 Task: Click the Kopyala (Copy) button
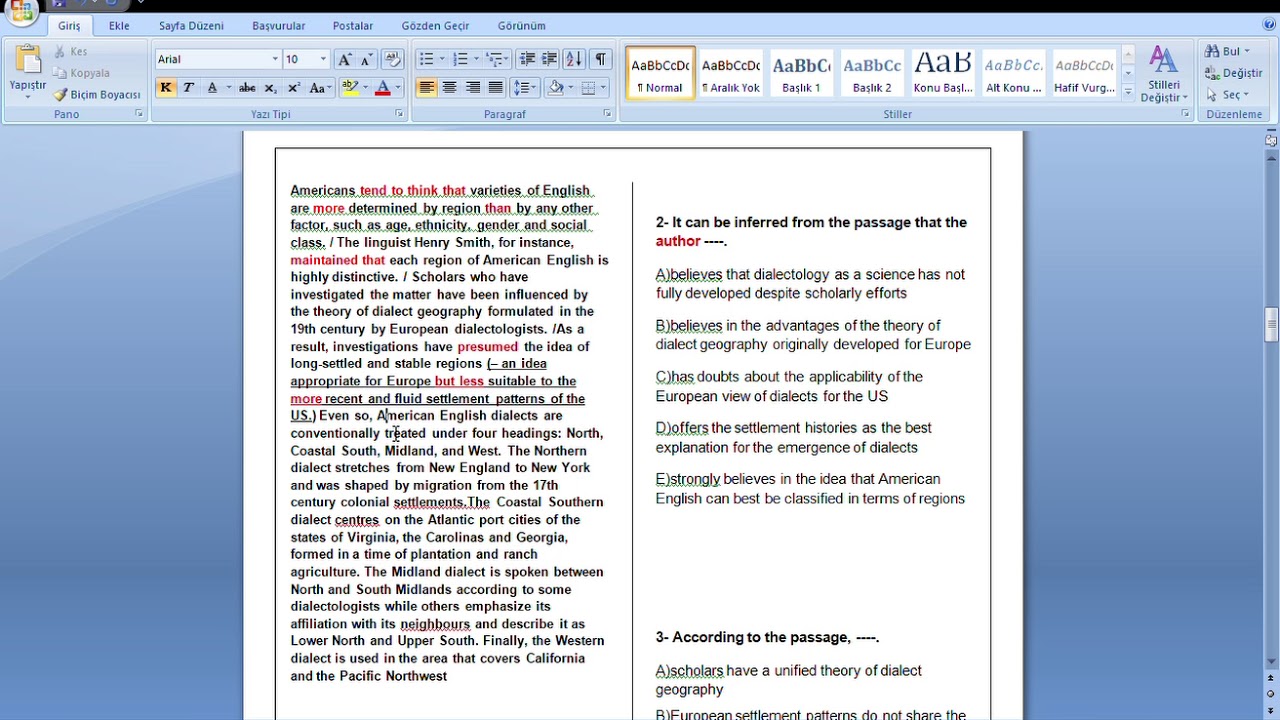[81, 73]
